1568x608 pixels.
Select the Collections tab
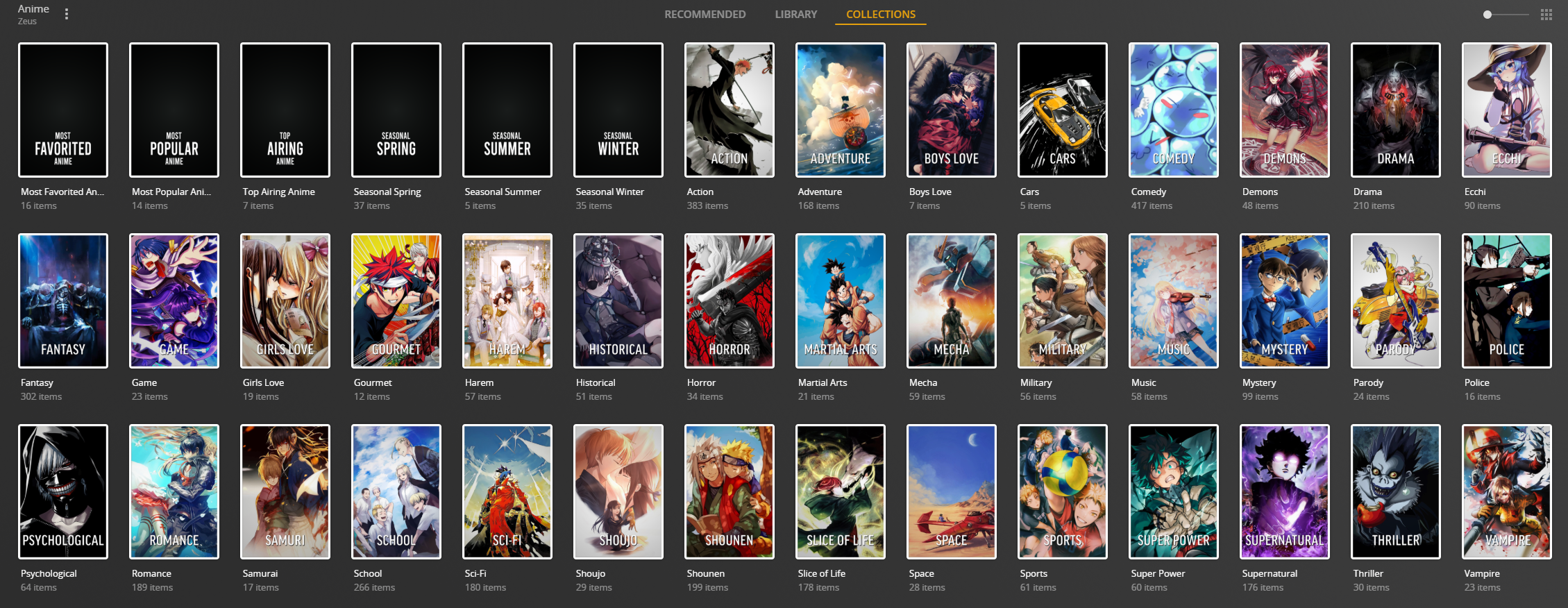(x=880, y=15)
